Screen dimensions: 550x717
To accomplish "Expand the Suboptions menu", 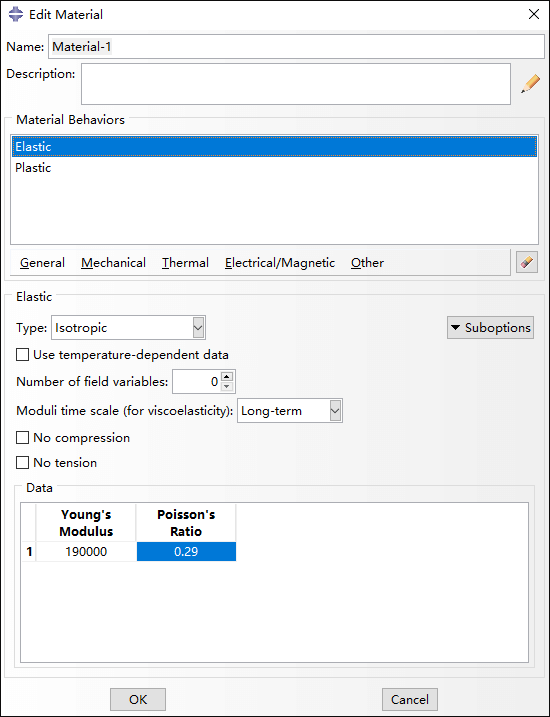I will click(x=490, y=327).
